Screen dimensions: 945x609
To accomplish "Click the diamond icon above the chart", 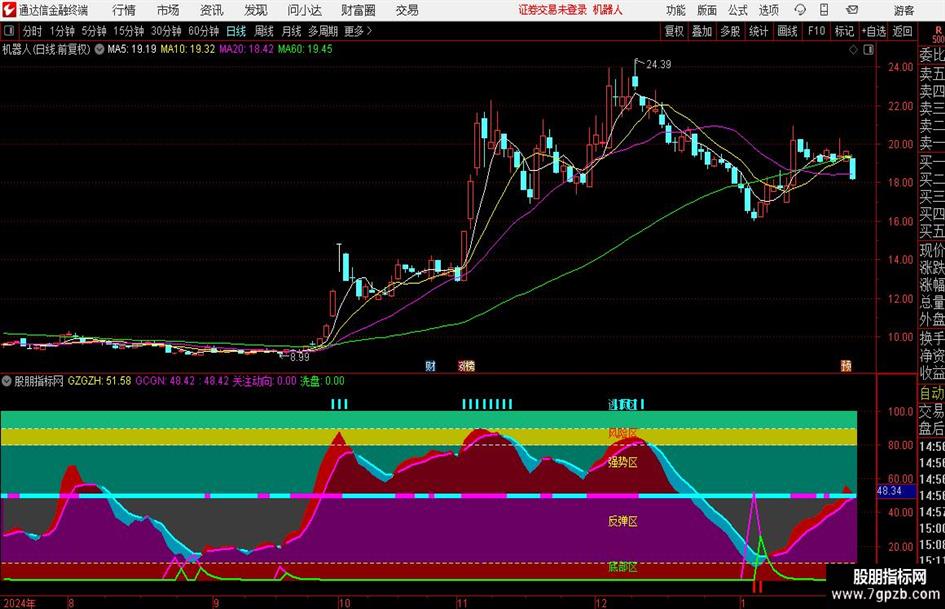I will coord(853,50).
